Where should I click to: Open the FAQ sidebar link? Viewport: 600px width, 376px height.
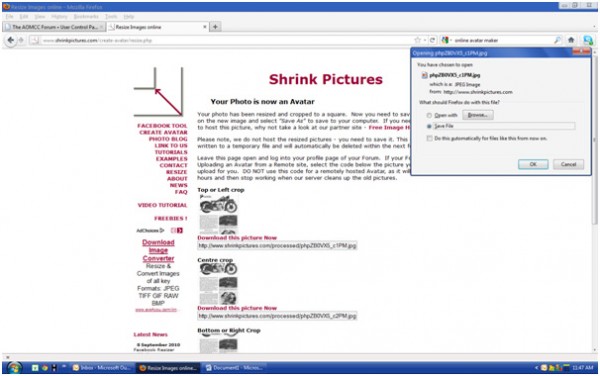point(181,192)
